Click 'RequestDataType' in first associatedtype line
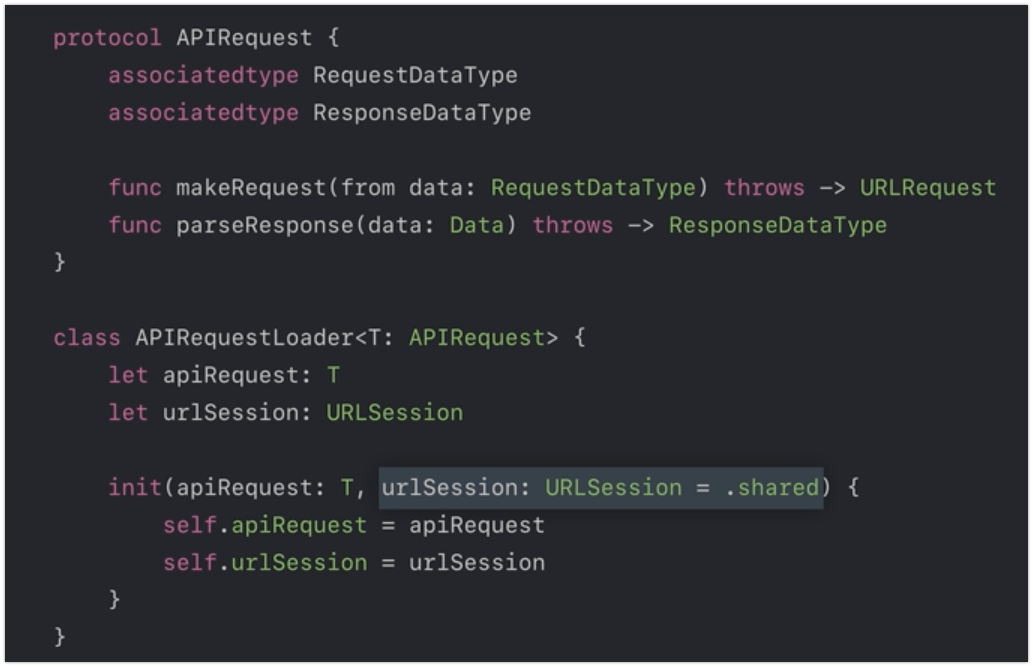The image size is (1033, 667). click(x=415, y=75)
